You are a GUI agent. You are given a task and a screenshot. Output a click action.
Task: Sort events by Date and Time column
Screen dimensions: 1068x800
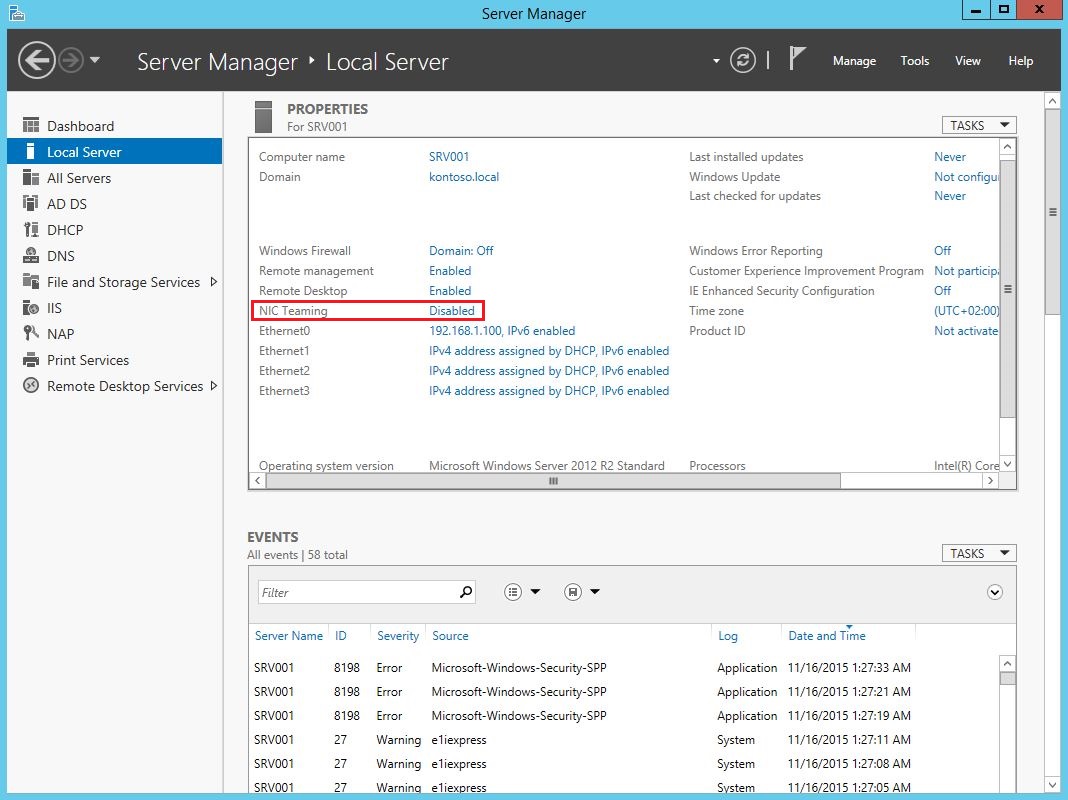tap(827, 635)
